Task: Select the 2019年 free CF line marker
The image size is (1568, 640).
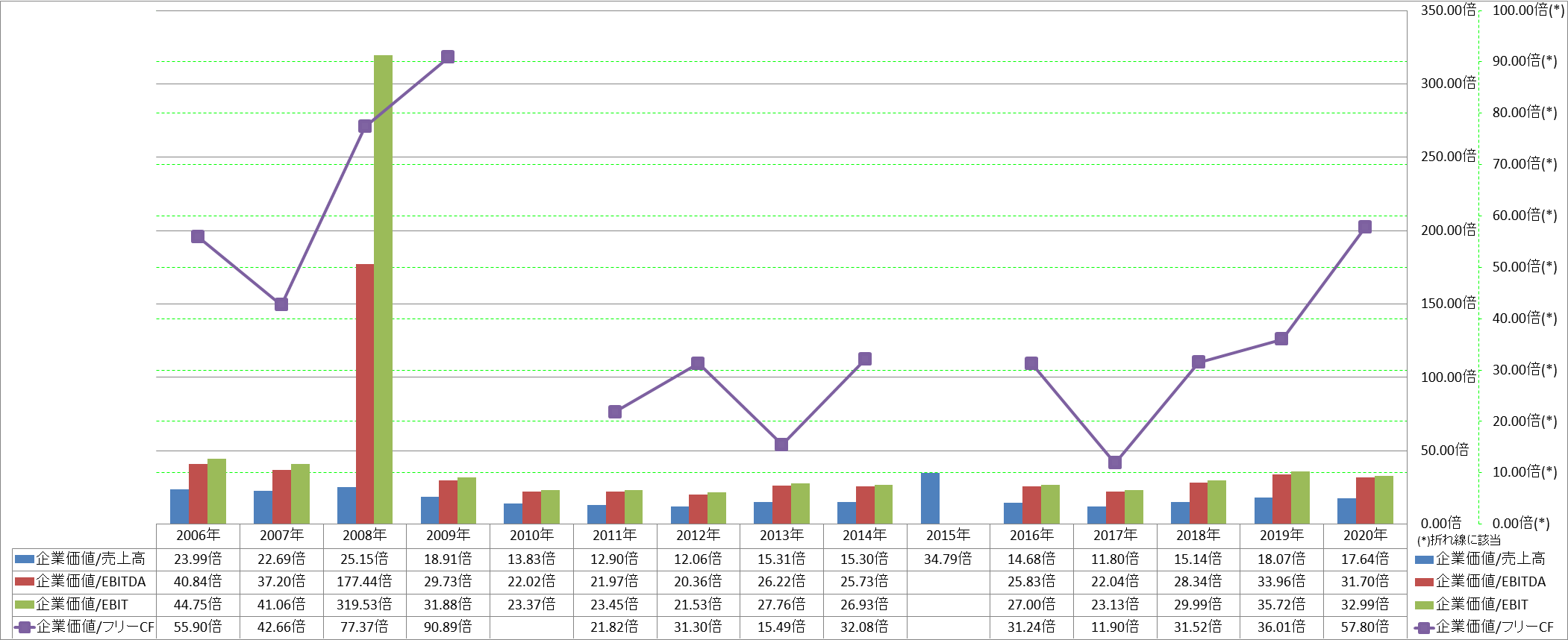Action: click(x=1281, y=339)
